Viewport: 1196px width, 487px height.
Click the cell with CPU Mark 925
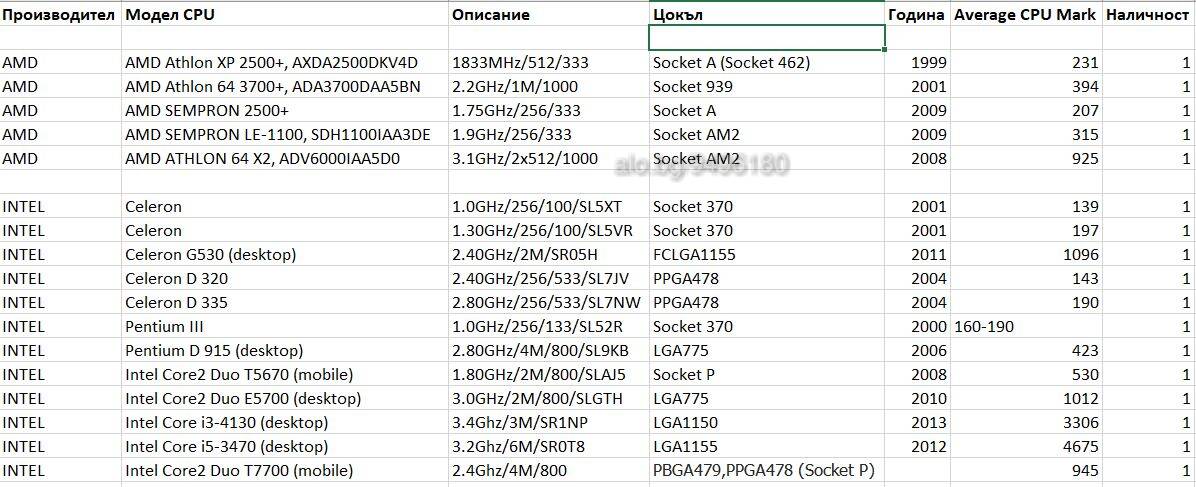tap(1026, 159)
